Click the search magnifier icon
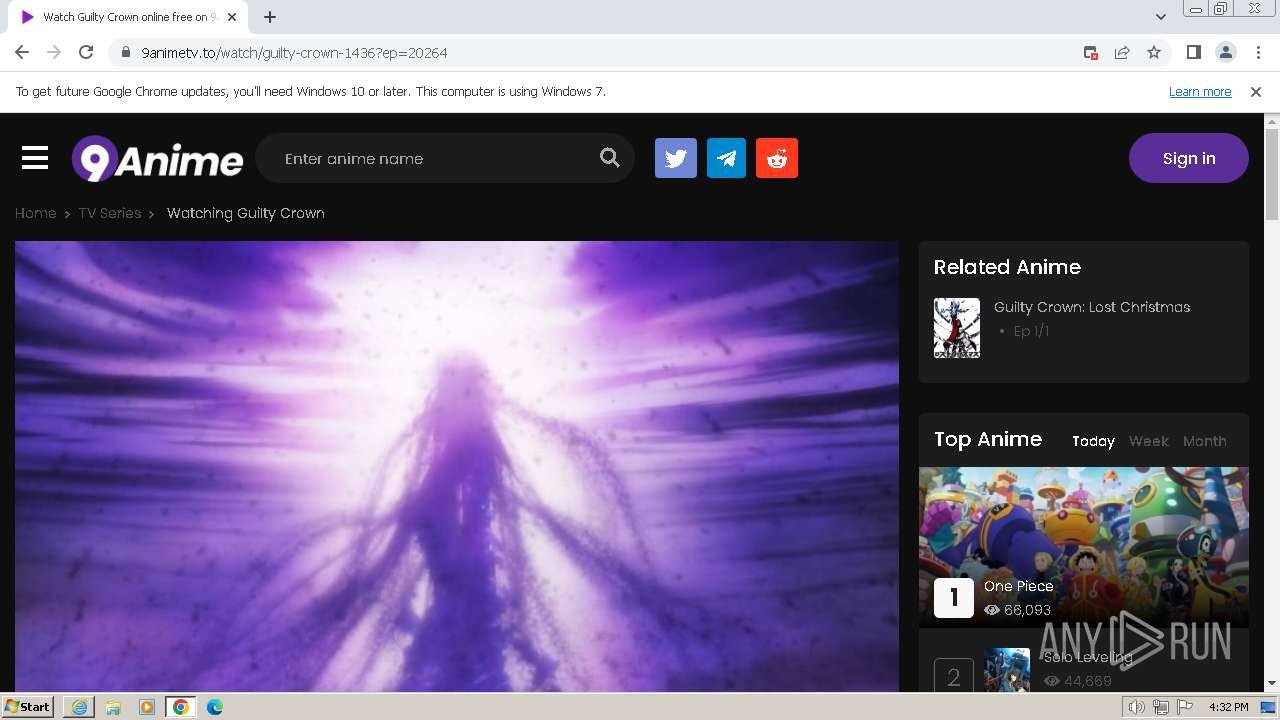This screenshot has width=1280, height=720. click(x=609, y=158)
